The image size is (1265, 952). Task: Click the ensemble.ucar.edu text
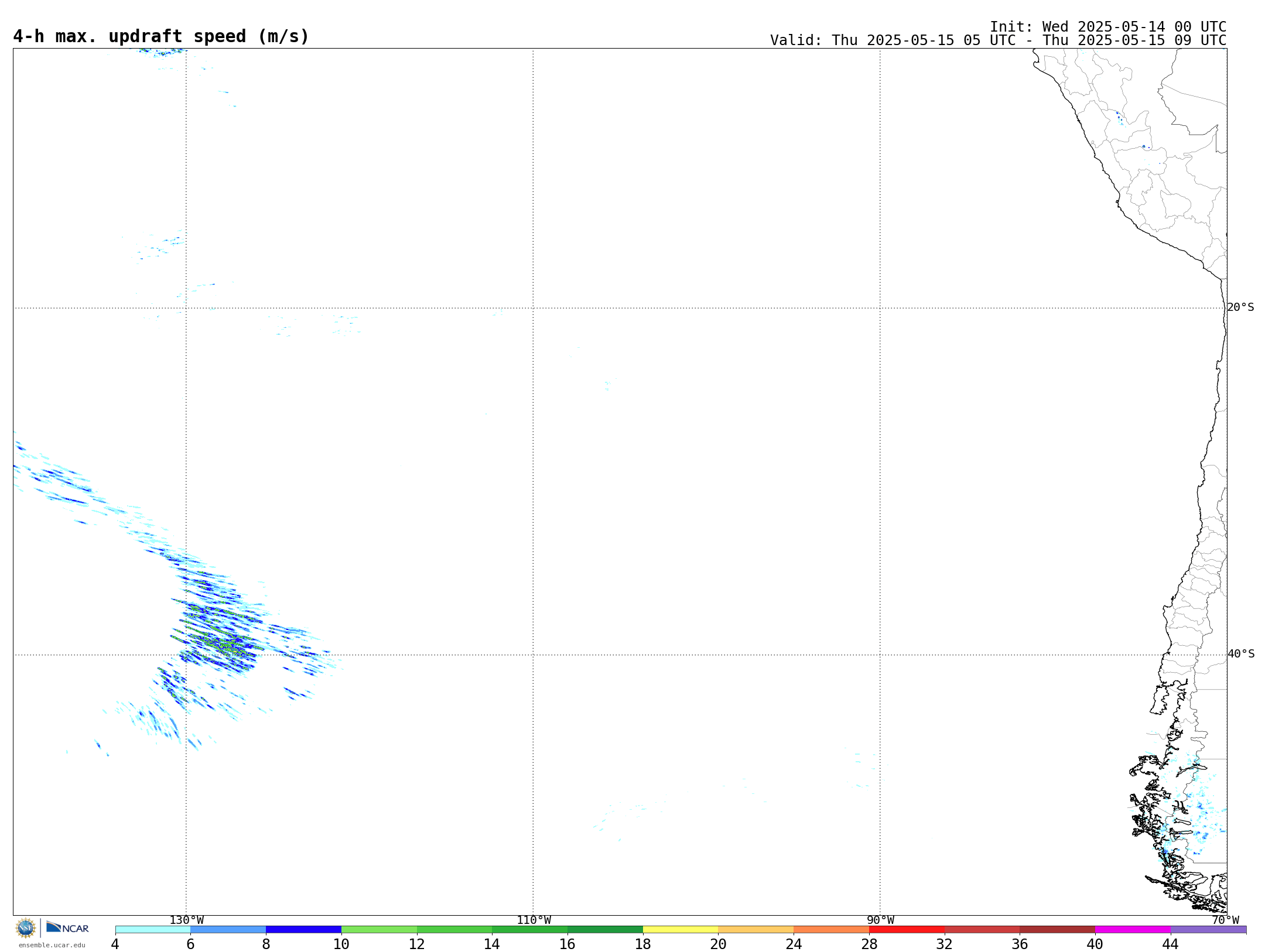tap(52, 945)
